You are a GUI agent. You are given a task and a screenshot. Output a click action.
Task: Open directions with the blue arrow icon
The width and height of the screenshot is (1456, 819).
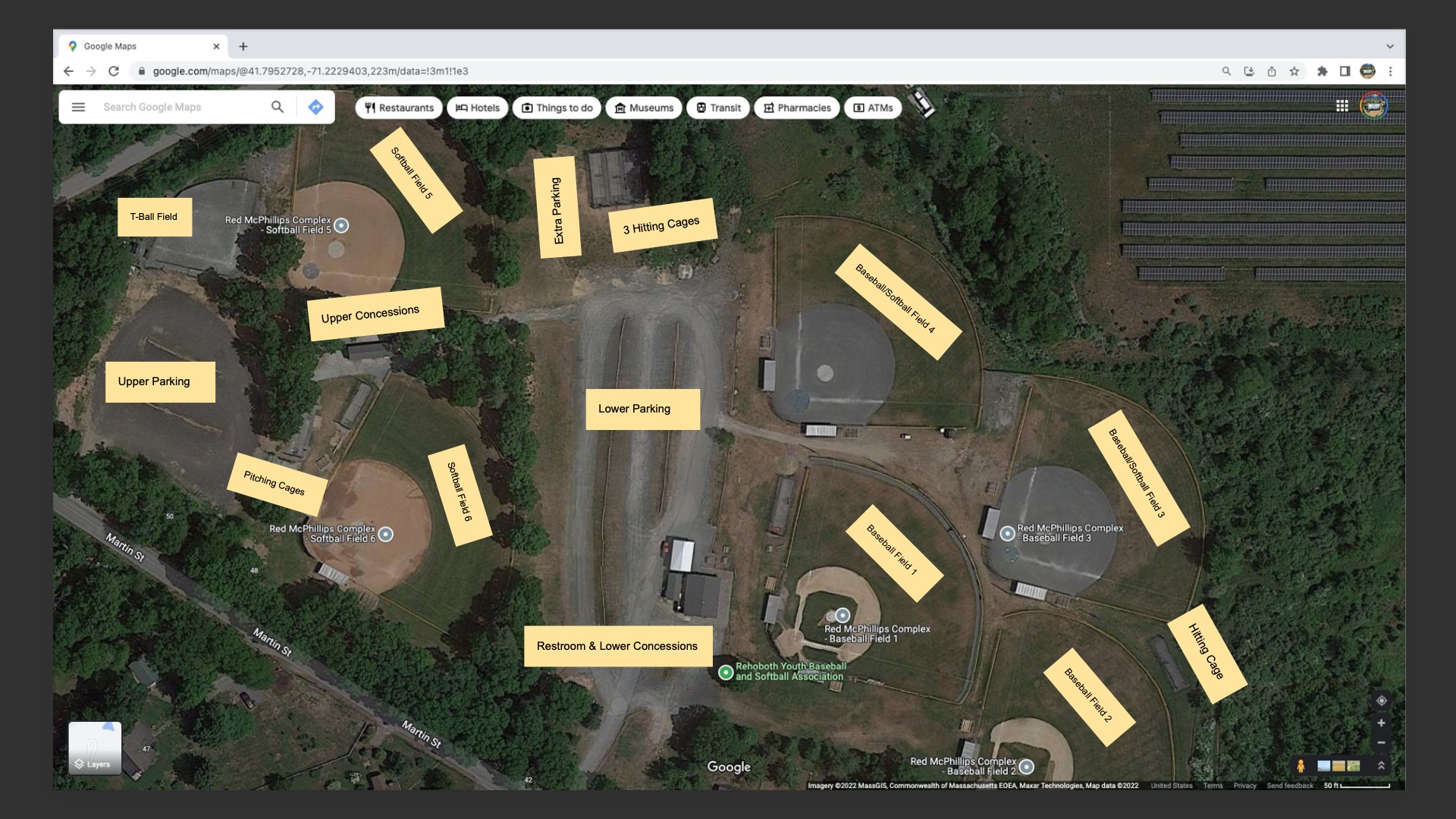click(x=316, y=107)
